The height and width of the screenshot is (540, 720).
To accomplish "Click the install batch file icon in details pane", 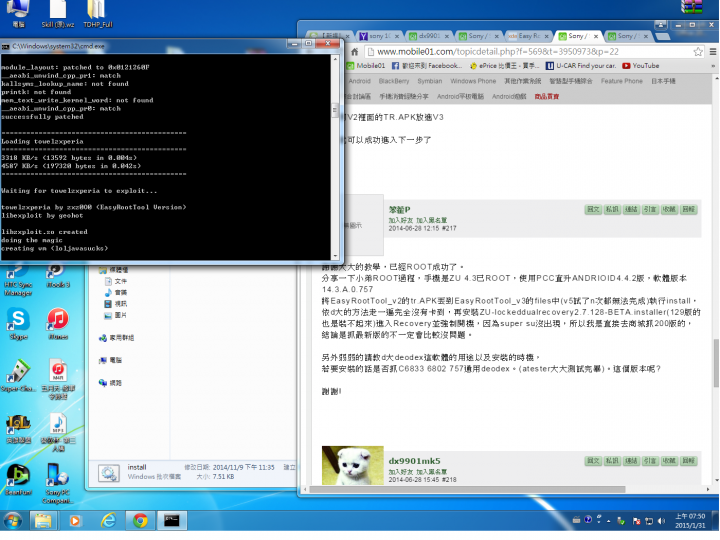I will click(109, 473).
